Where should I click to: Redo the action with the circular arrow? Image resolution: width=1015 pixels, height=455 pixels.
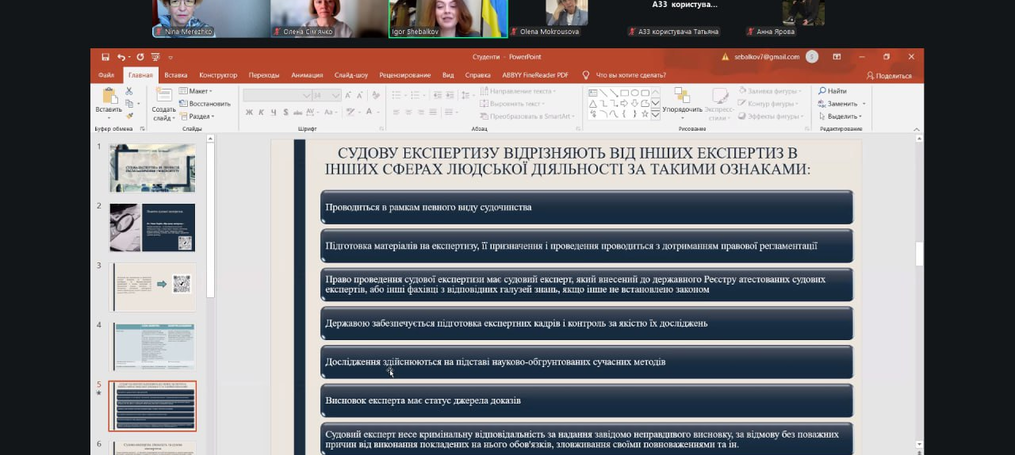[140, 57]
